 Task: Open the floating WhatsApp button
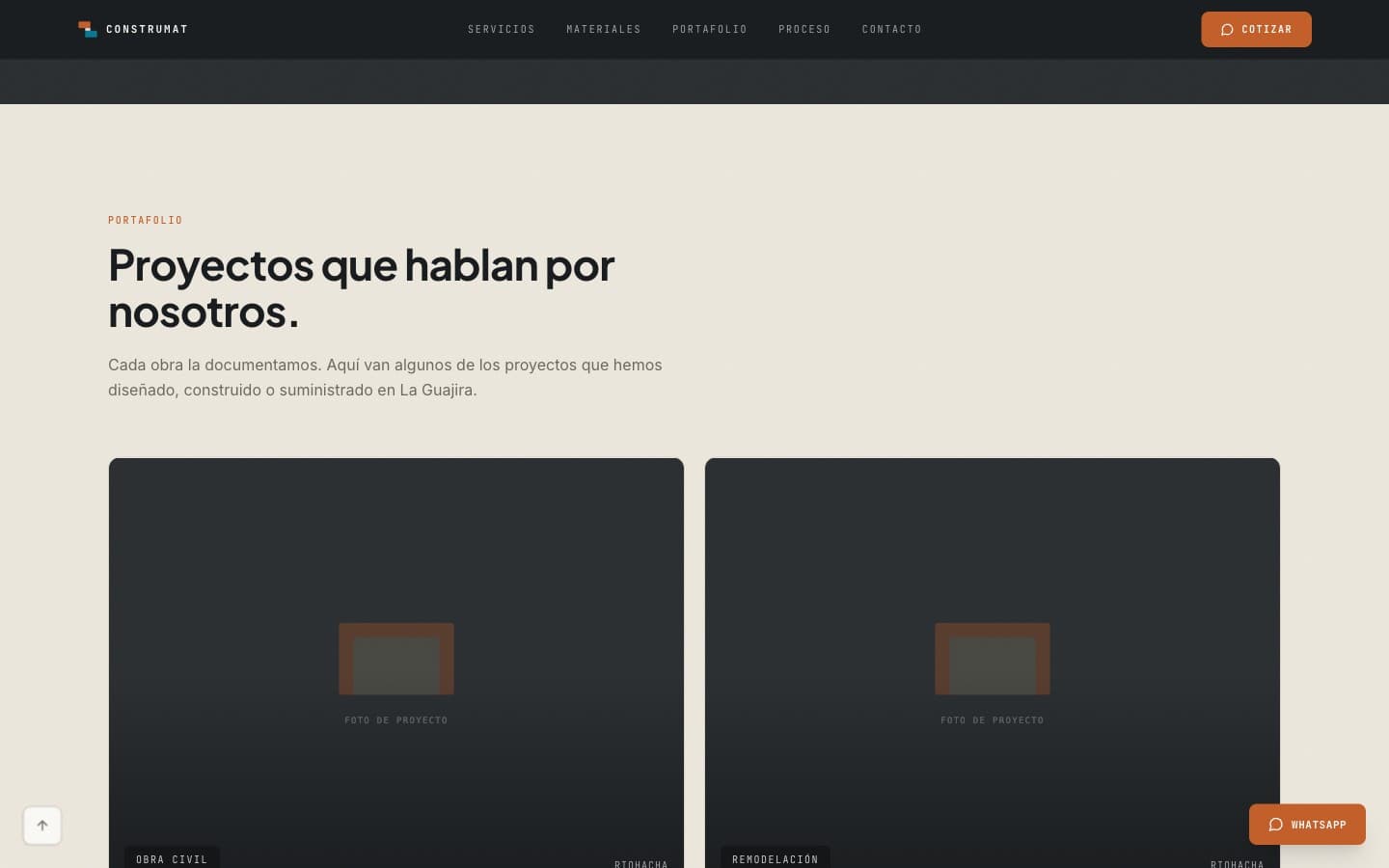pyautogui.click(x=1307, y=825)
